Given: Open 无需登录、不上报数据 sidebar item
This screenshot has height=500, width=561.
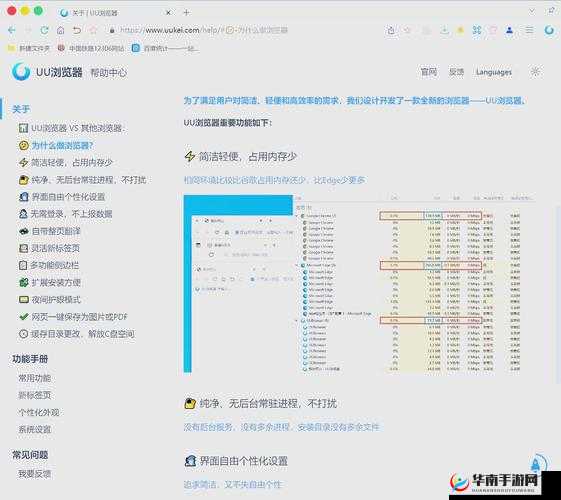Looking at the screenshot, I should tap(66, 214).
